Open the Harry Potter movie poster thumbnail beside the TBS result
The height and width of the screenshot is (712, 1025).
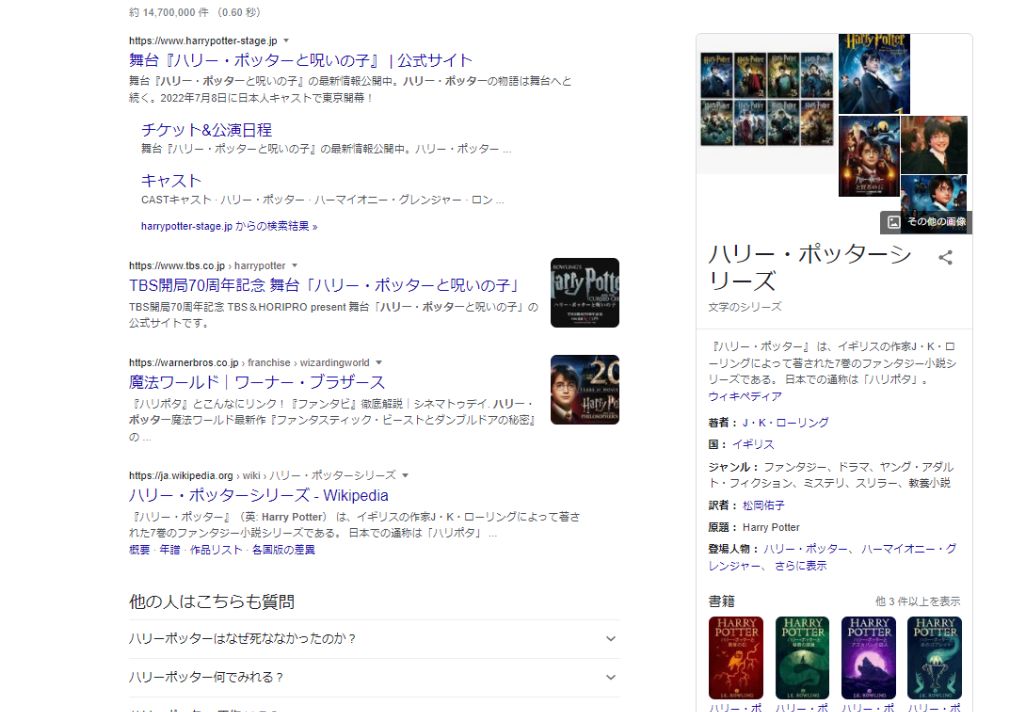[x=584, y=293]
